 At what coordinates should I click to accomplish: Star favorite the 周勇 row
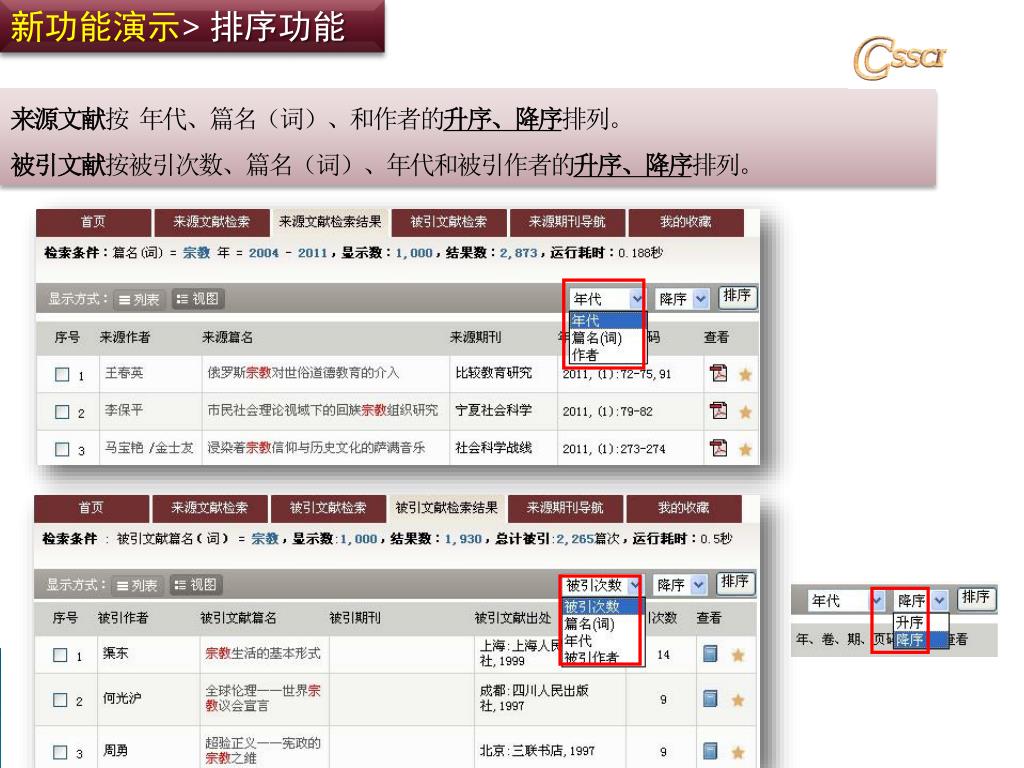coord(738,752)
